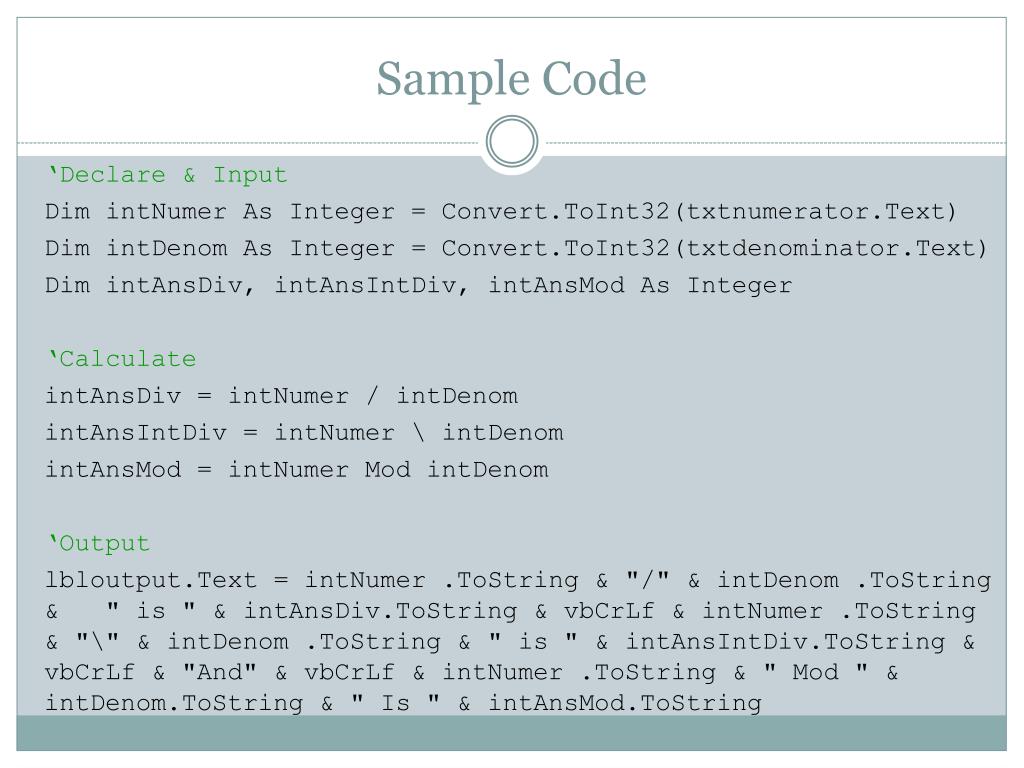The width and height of the screenshot is (1024, 768).
Task: Click the " Is " string literal
Action: click(x=395, y=703)
